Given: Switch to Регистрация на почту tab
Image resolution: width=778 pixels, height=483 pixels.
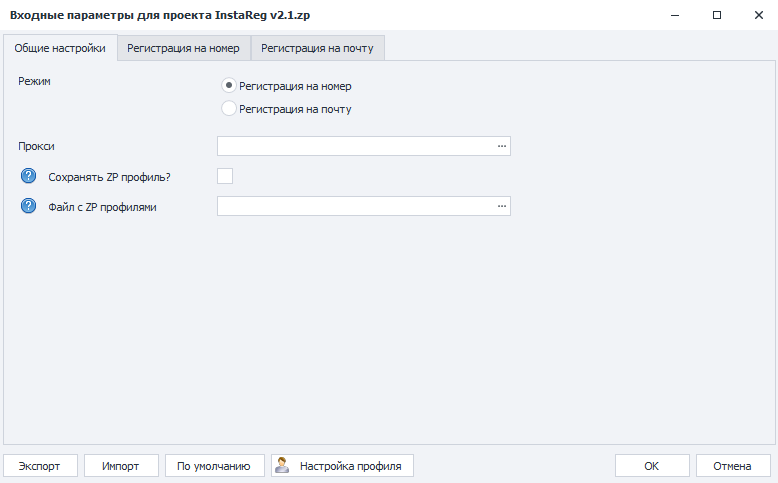Looking at the screenshot, I should pyautogui.click(x=318, y=48).
